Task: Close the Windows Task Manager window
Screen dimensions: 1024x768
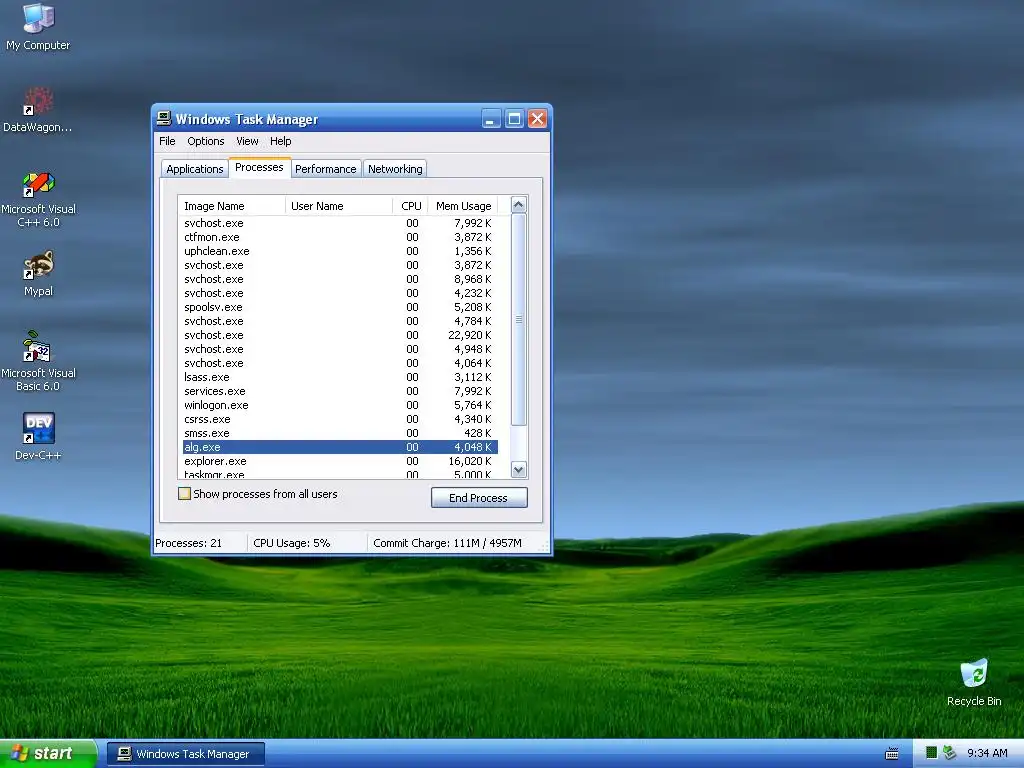Action: click(537, 119)
